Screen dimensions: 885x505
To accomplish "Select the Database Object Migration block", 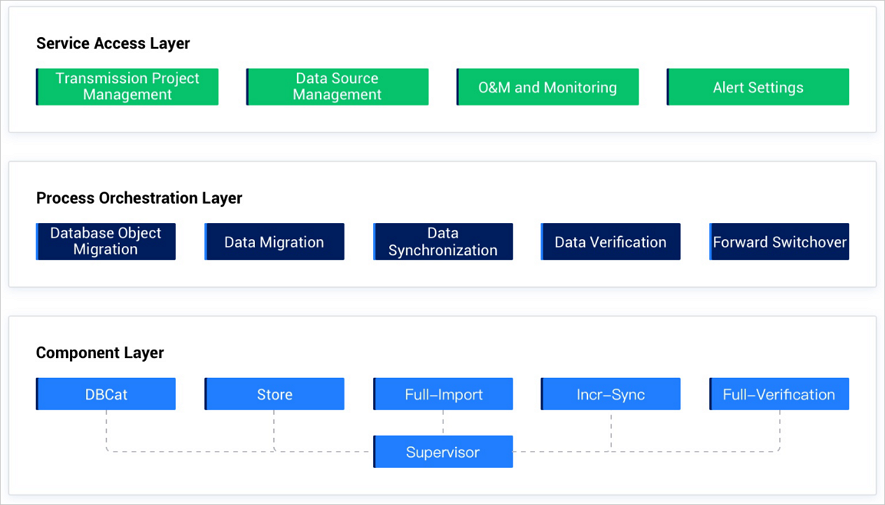I will pos(106,242).
